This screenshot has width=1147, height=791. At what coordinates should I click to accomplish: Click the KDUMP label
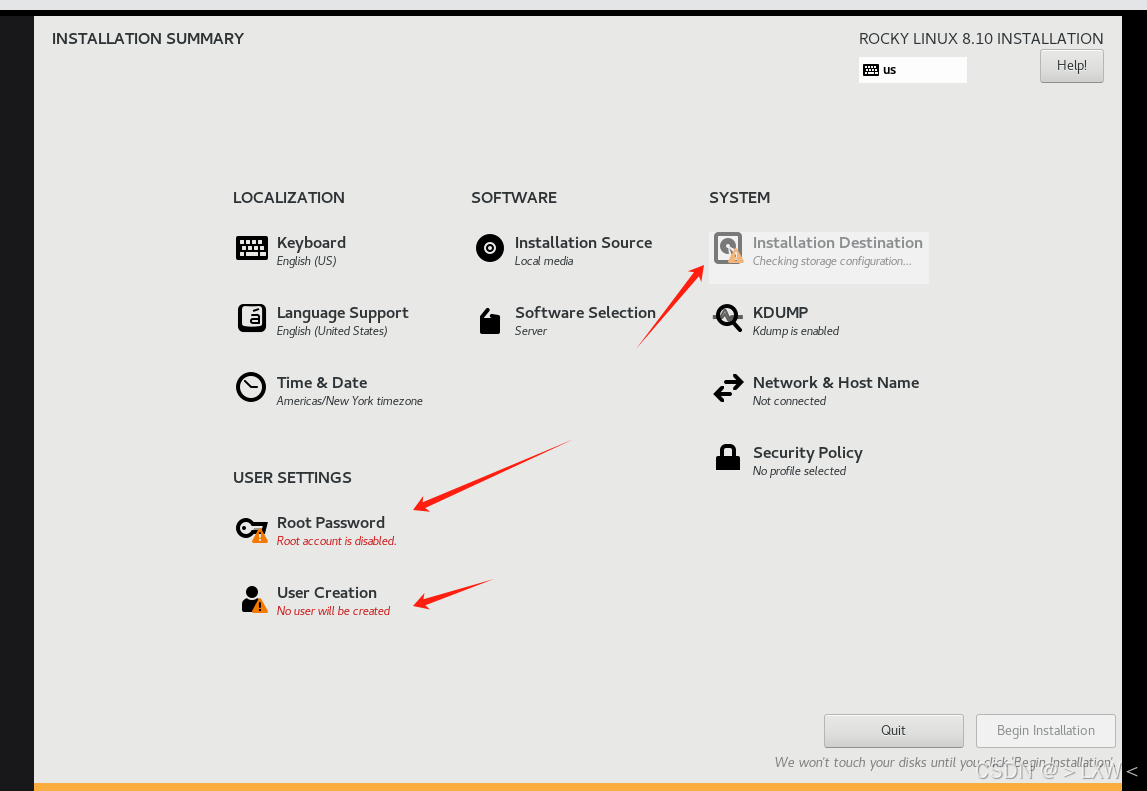(x=781, y=312)
